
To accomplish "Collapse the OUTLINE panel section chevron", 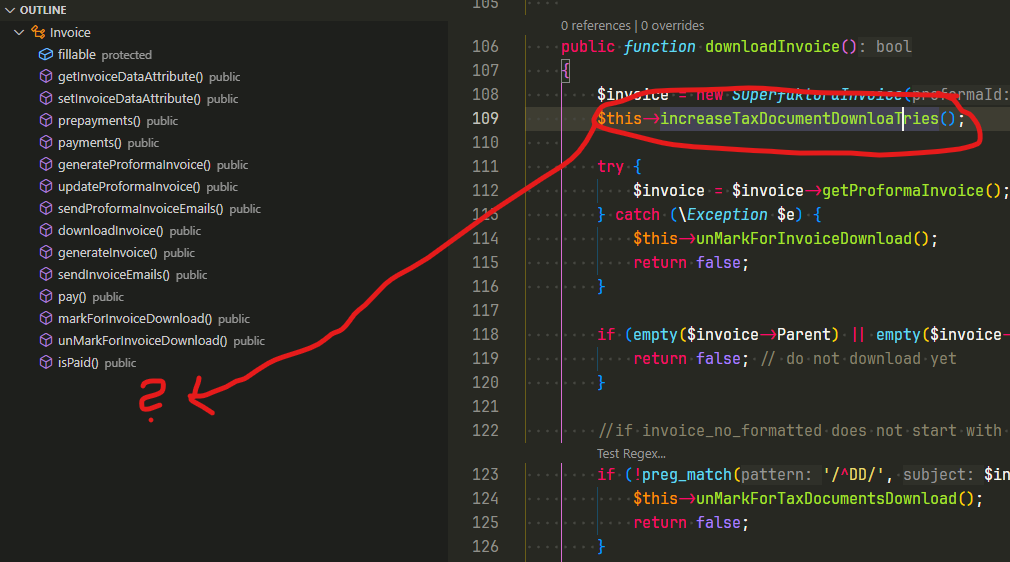I will [10, 10].
